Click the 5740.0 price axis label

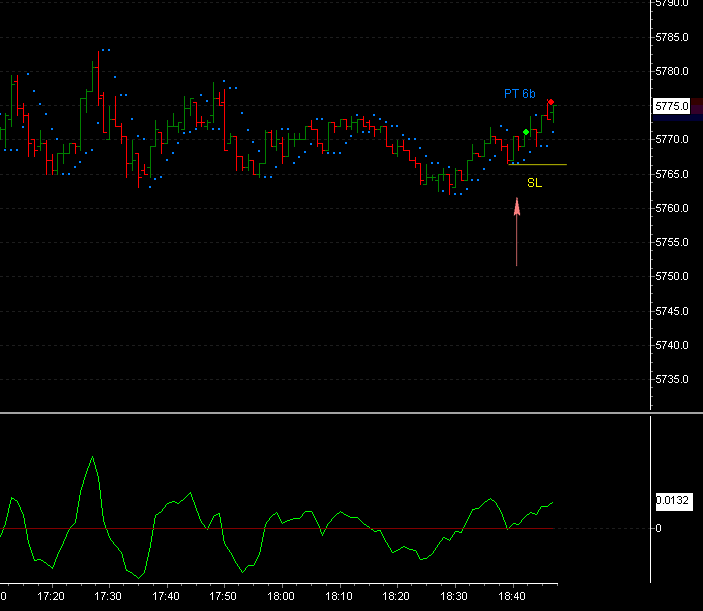point(672,345)
